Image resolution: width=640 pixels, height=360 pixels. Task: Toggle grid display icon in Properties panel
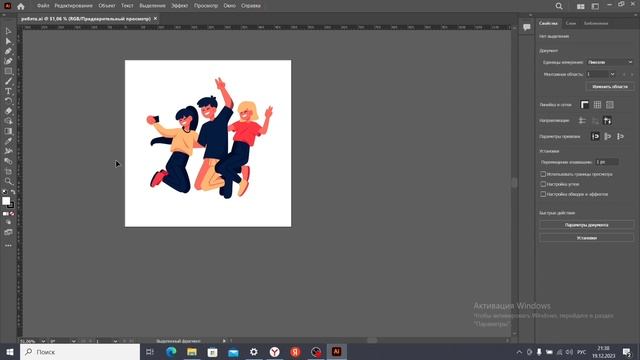tap(597, 105)
